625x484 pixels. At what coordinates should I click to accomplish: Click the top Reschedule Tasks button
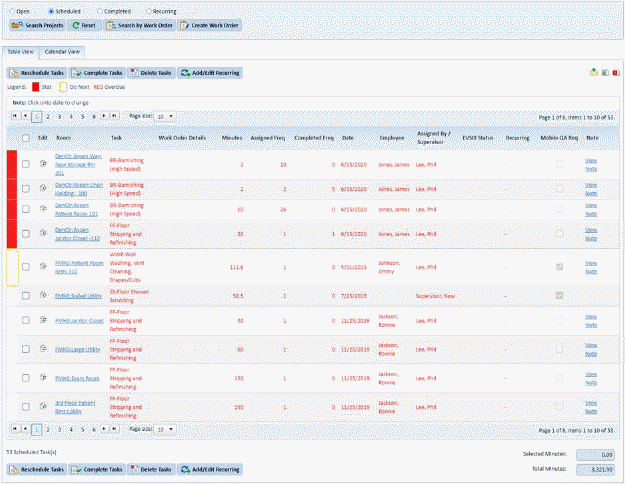click(36, 73)
